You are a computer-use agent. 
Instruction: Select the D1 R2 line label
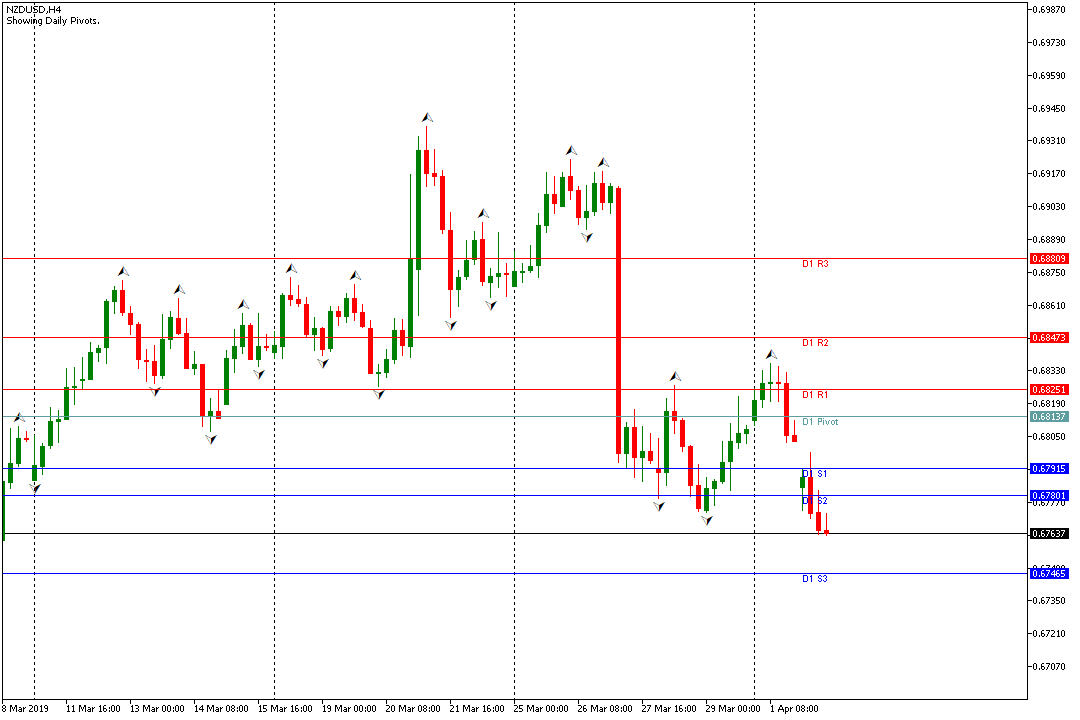(815, 343)
